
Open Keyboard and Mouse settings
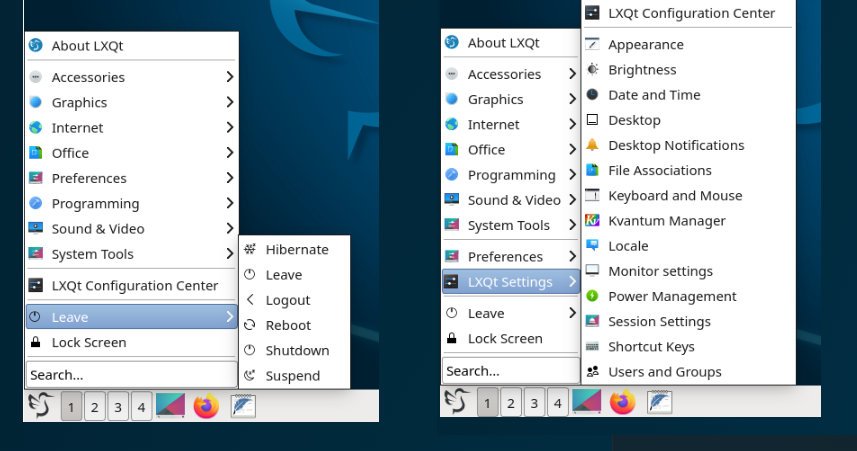674,196
